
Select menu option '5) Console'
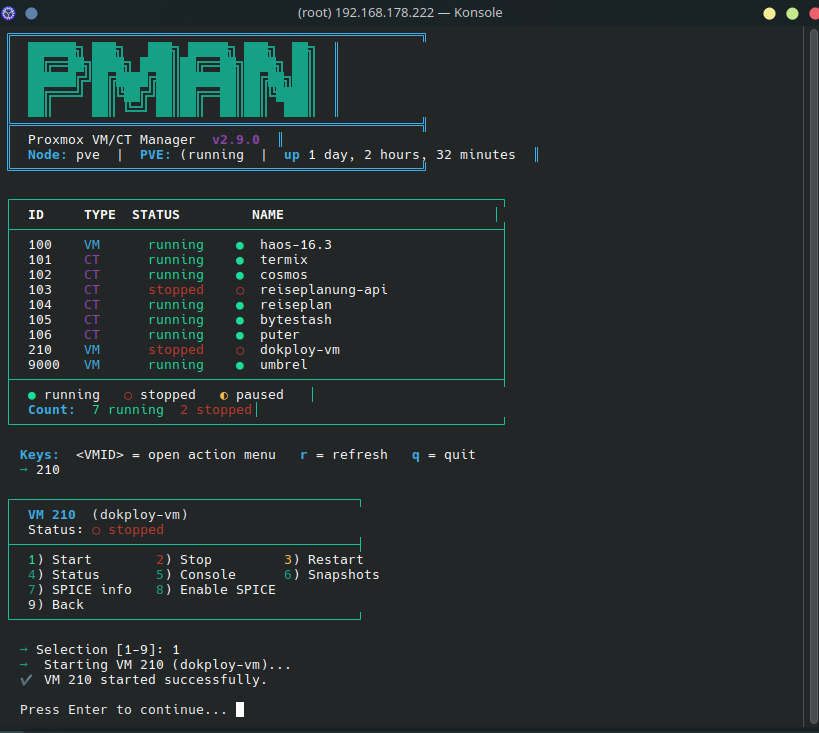pyautogui.click(x=196, y=575)
